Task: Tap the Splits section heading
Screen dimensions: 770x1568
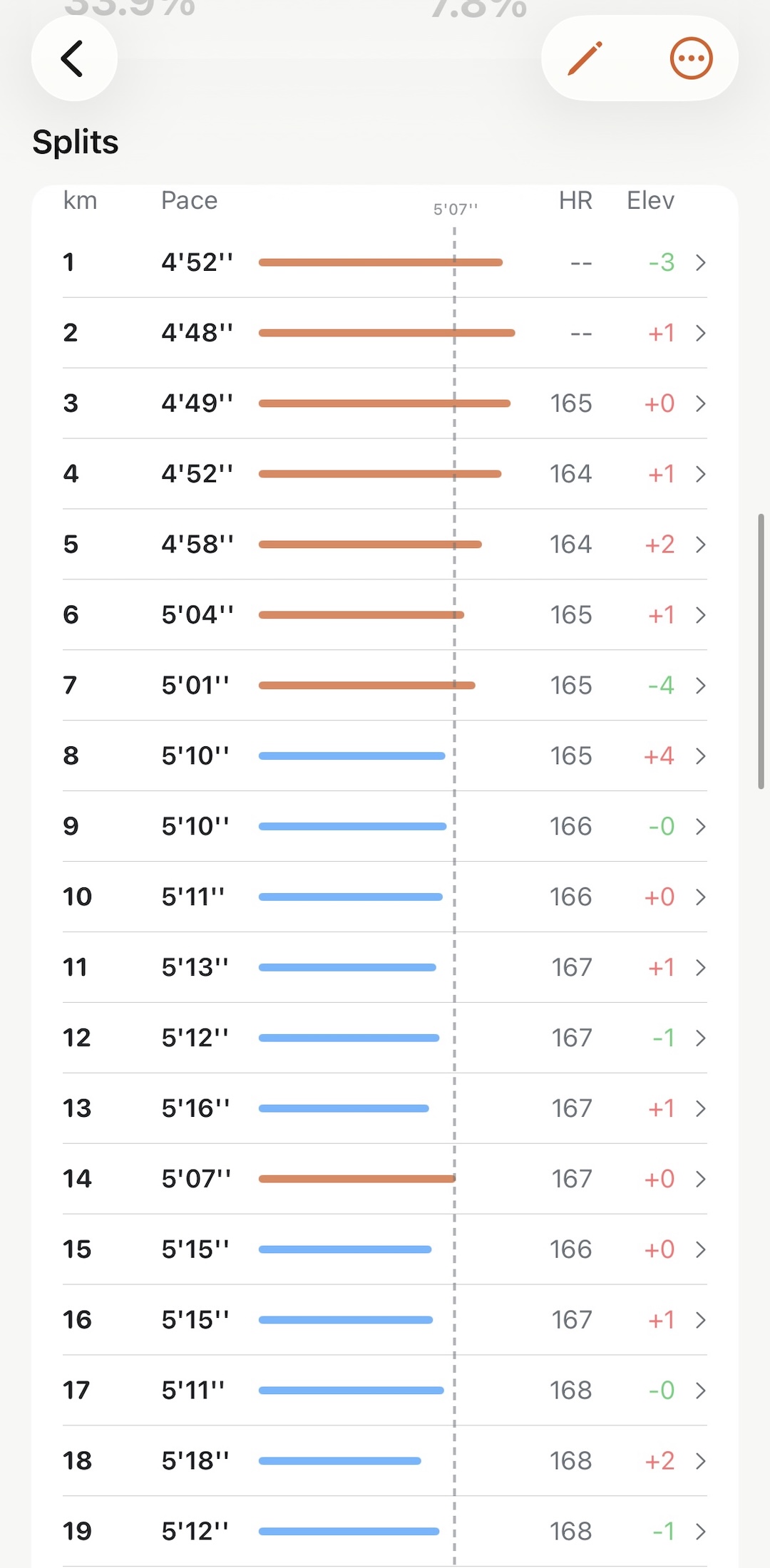Action: (76, 142)
